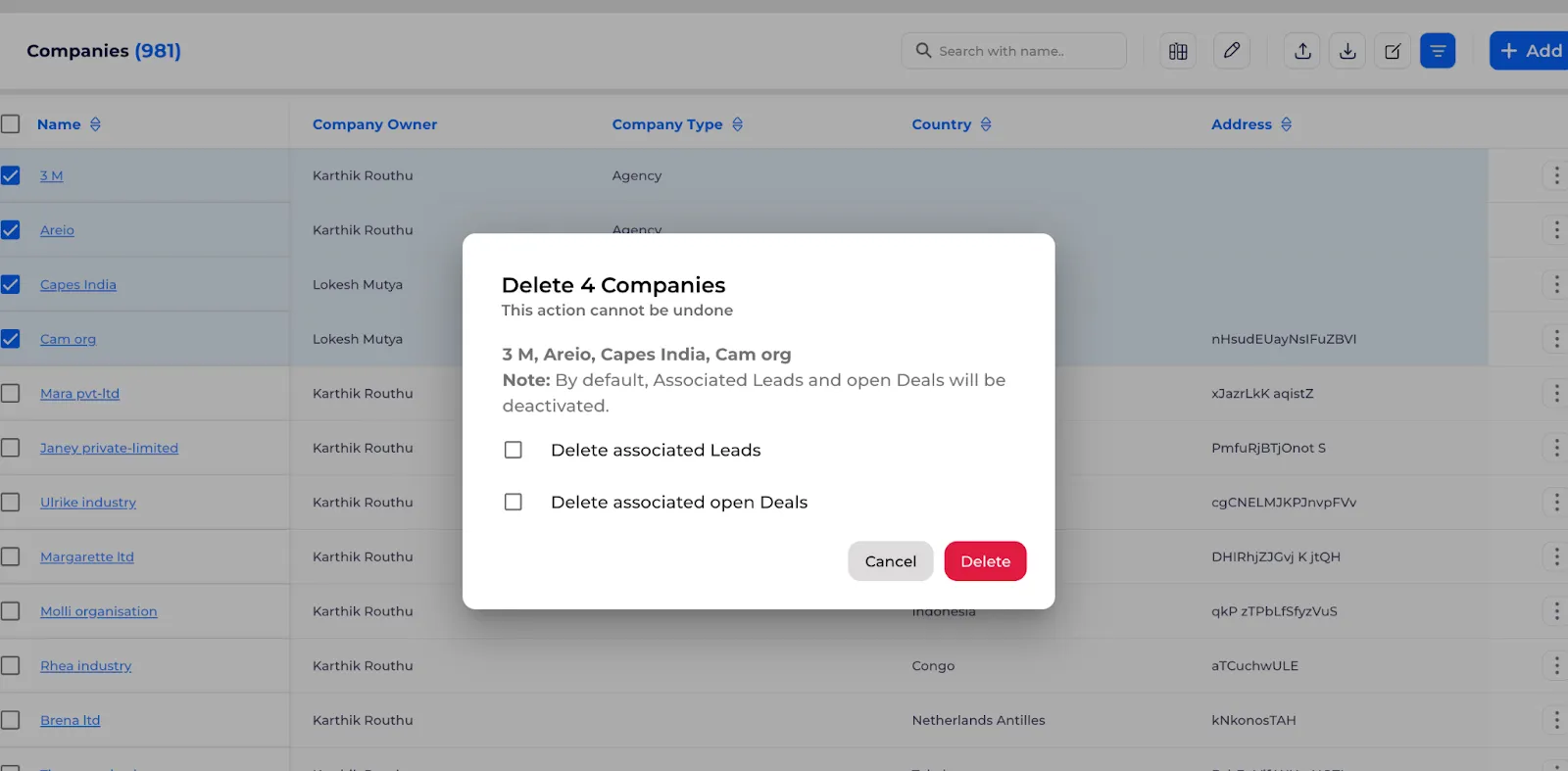This screenshot has height=771, width=1568.
Task: Open the Margarette ltd company link
Action: pyautogui.click(x=87, y=556)
